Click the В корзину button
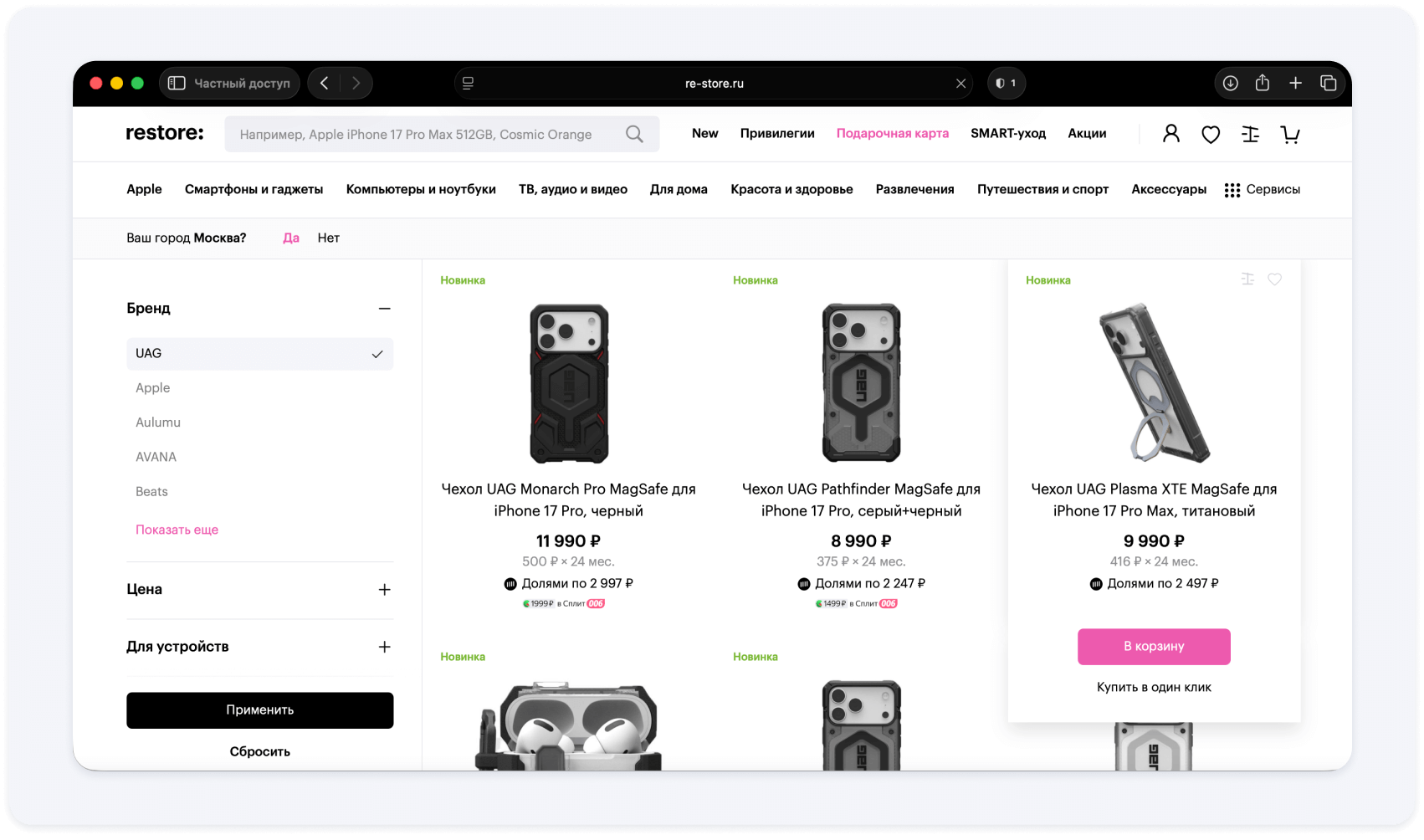Screen dimensions: 1424x840 1154,647
